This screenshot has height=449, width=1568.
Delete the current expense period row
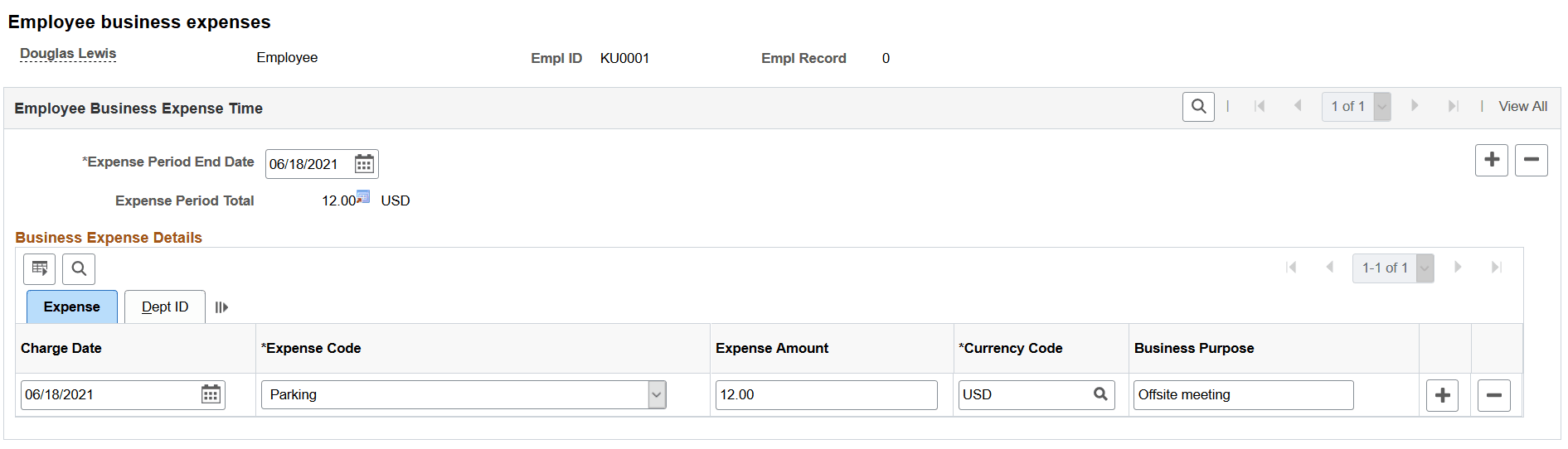pos(1531,160)
